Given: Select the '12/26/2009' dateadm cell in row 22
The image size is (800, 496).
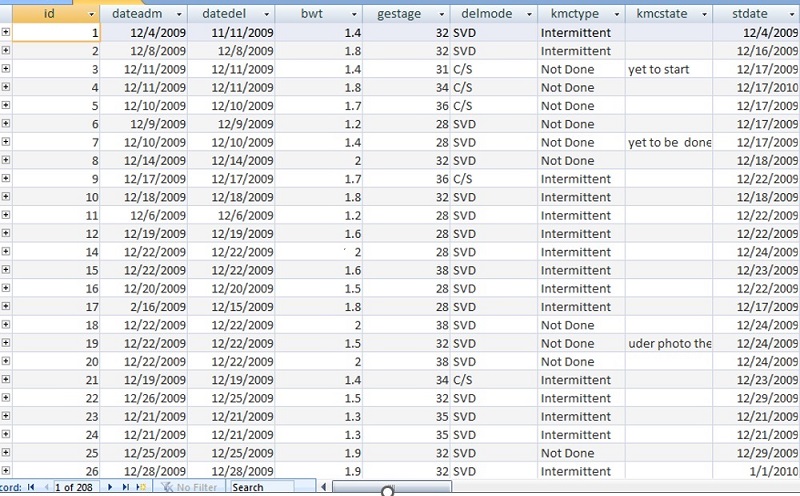Looking at the screenshot, I should point(143,398).
